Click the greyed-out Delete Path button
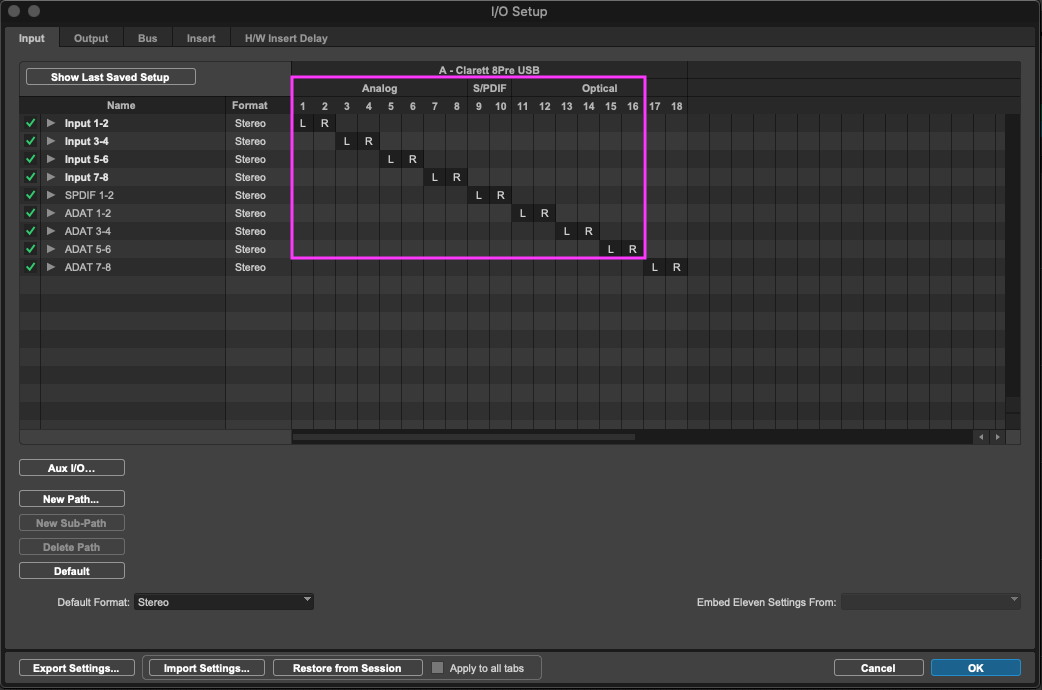This screenshot has width=1042, height=690. [72, 546]
